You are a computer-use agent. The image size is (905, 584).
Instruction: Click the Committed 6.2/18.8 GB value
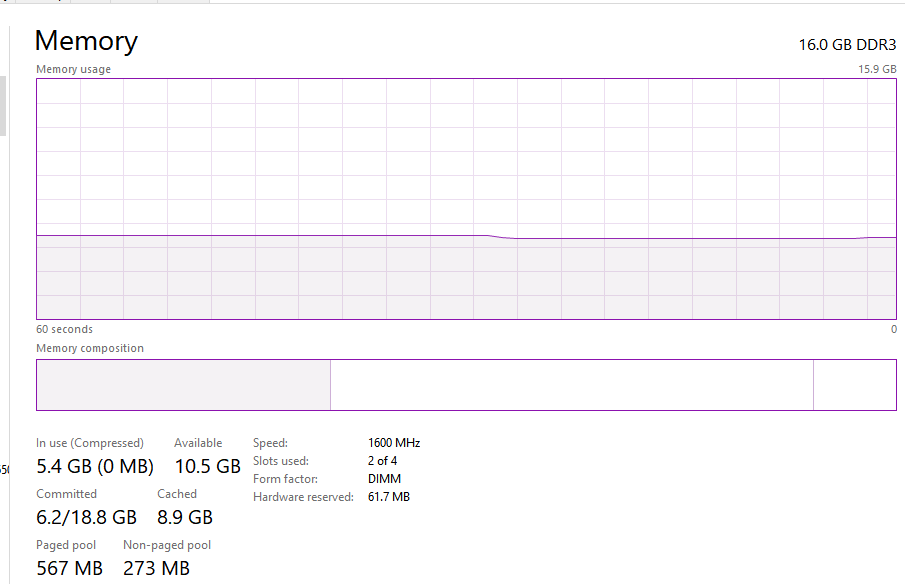point(86,517)
